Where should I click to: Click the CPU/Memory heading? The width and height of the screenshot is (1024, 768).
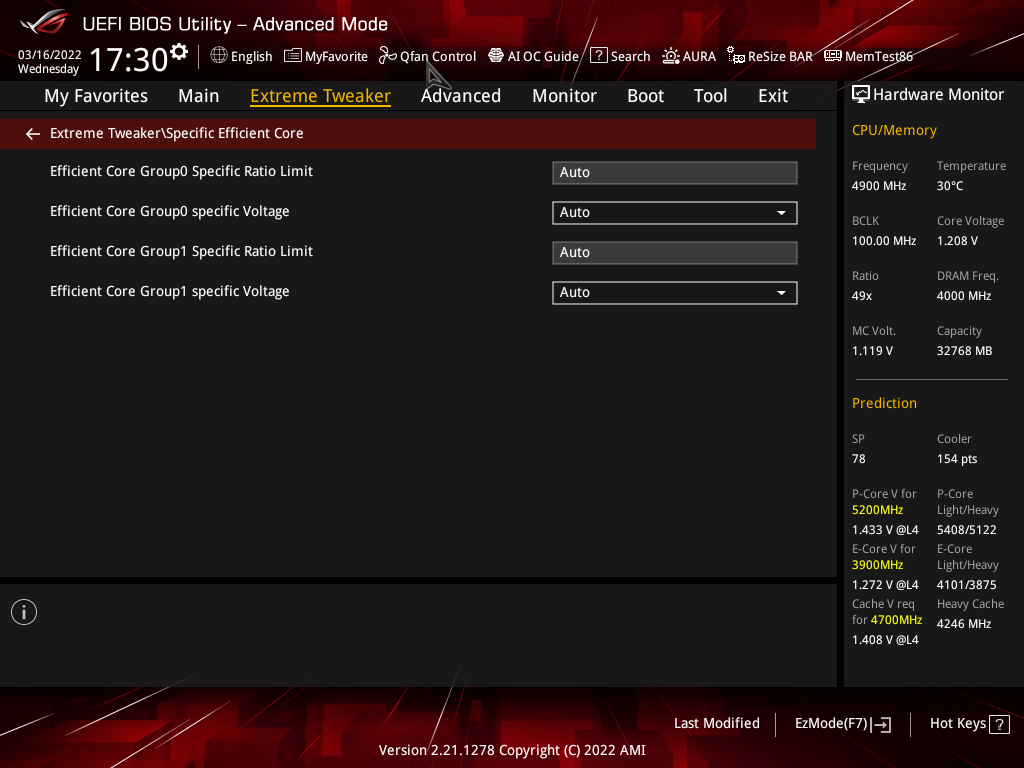point(894,130)
